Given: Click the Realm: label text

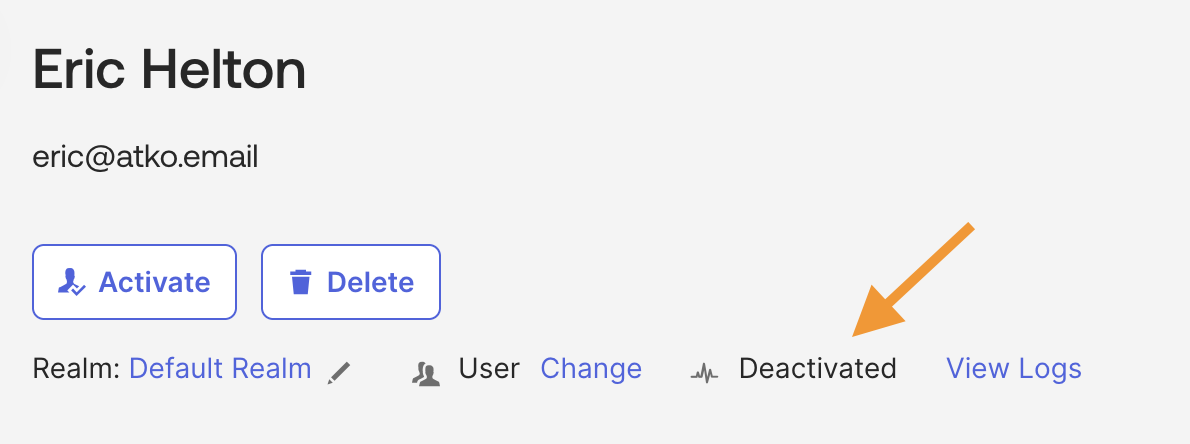Looking at the screenshot, I should click(x=76, y=369).
